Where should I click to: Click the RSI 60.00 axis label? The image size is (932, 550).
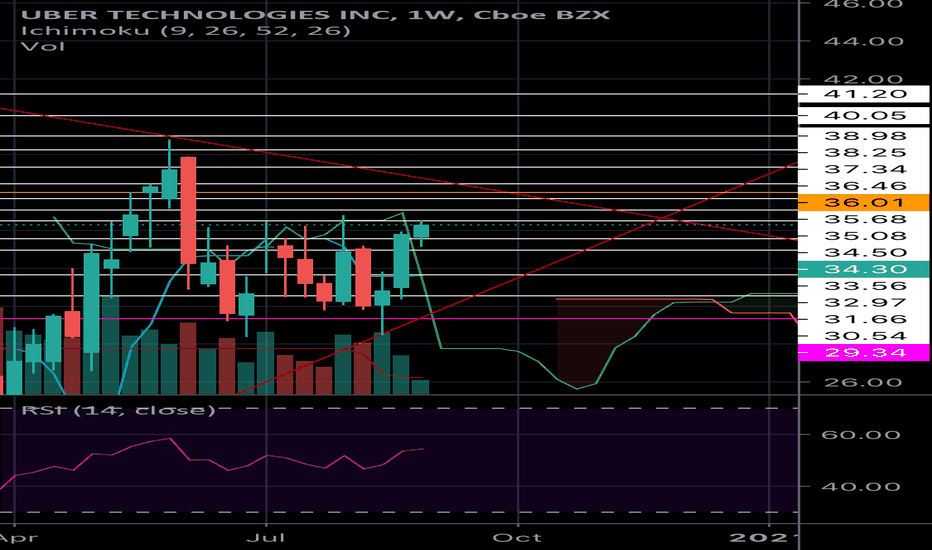[861, 435]
